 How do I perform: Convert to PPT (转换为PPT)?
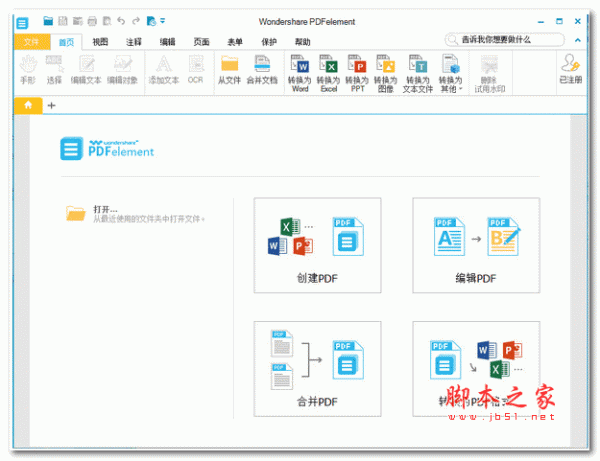pos(357,73)
